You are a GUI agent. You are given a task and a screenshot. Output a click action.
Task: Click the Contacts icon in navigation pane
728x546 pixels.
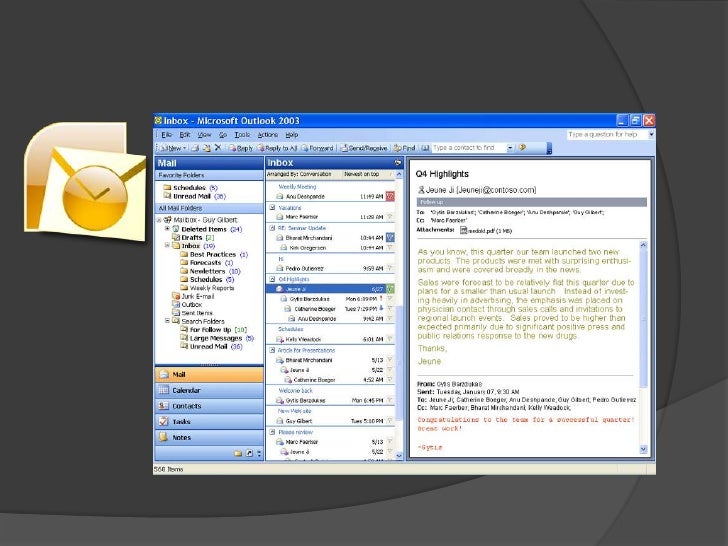(x=163, y=406)
